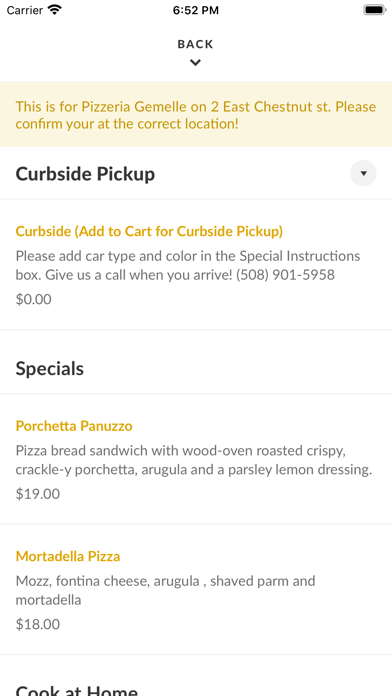Viewport: 392px width, 696px height.
Task: Select the Curbside Pickup section header
Action: (x=85, y=174)
